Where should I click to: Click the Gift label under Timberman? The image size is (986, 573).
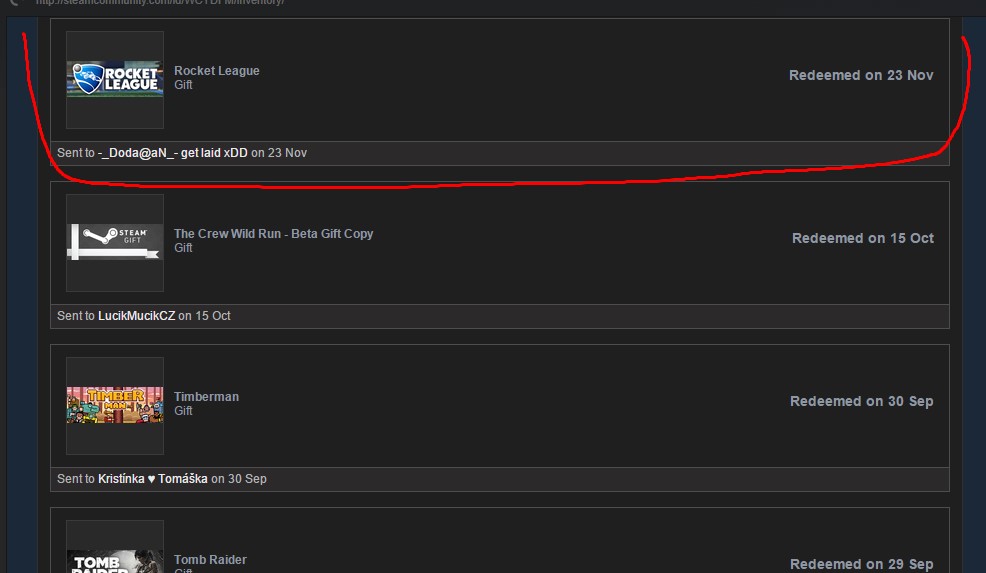click(183, 411)
